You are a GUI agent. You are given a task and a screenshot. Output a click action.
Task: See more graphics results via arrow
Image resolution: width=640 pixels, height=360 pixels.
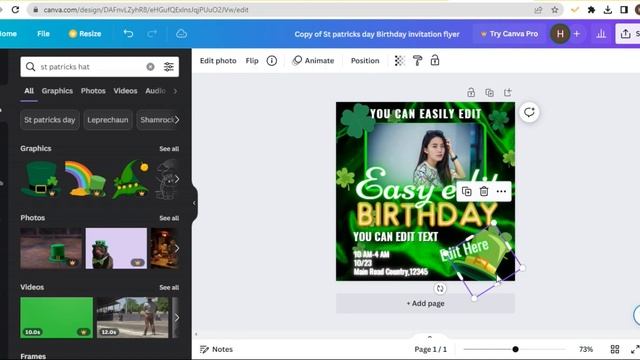177,179
